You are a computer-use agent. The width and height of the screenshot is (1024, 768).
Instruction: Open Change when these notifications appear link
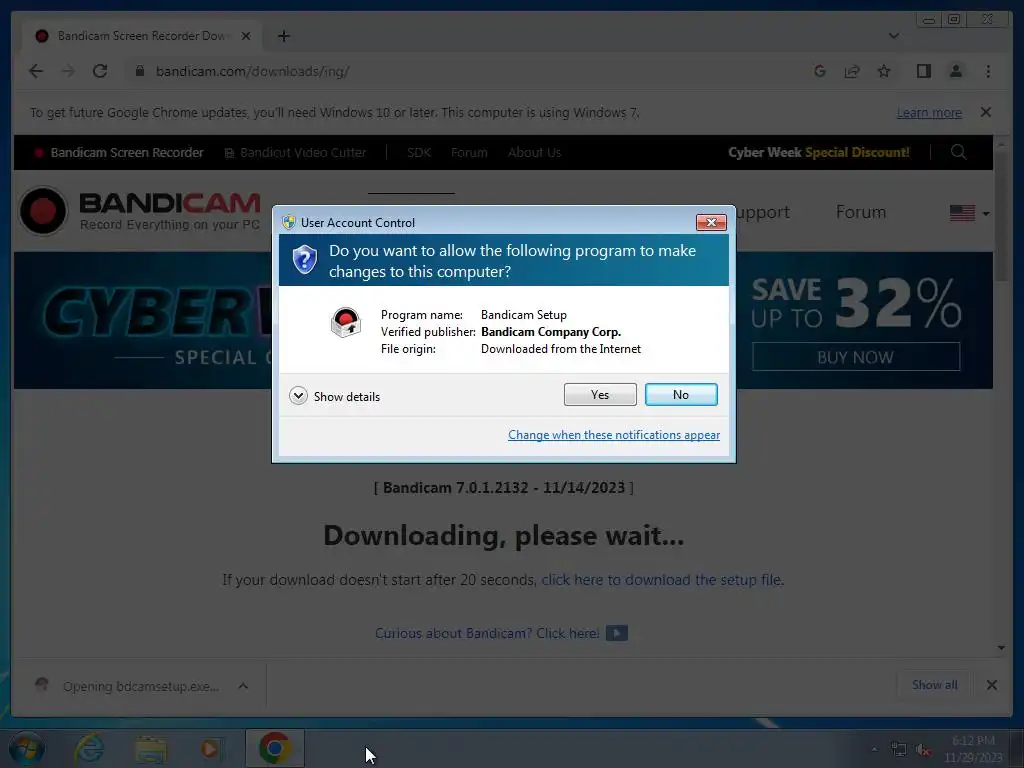(614, 435)
